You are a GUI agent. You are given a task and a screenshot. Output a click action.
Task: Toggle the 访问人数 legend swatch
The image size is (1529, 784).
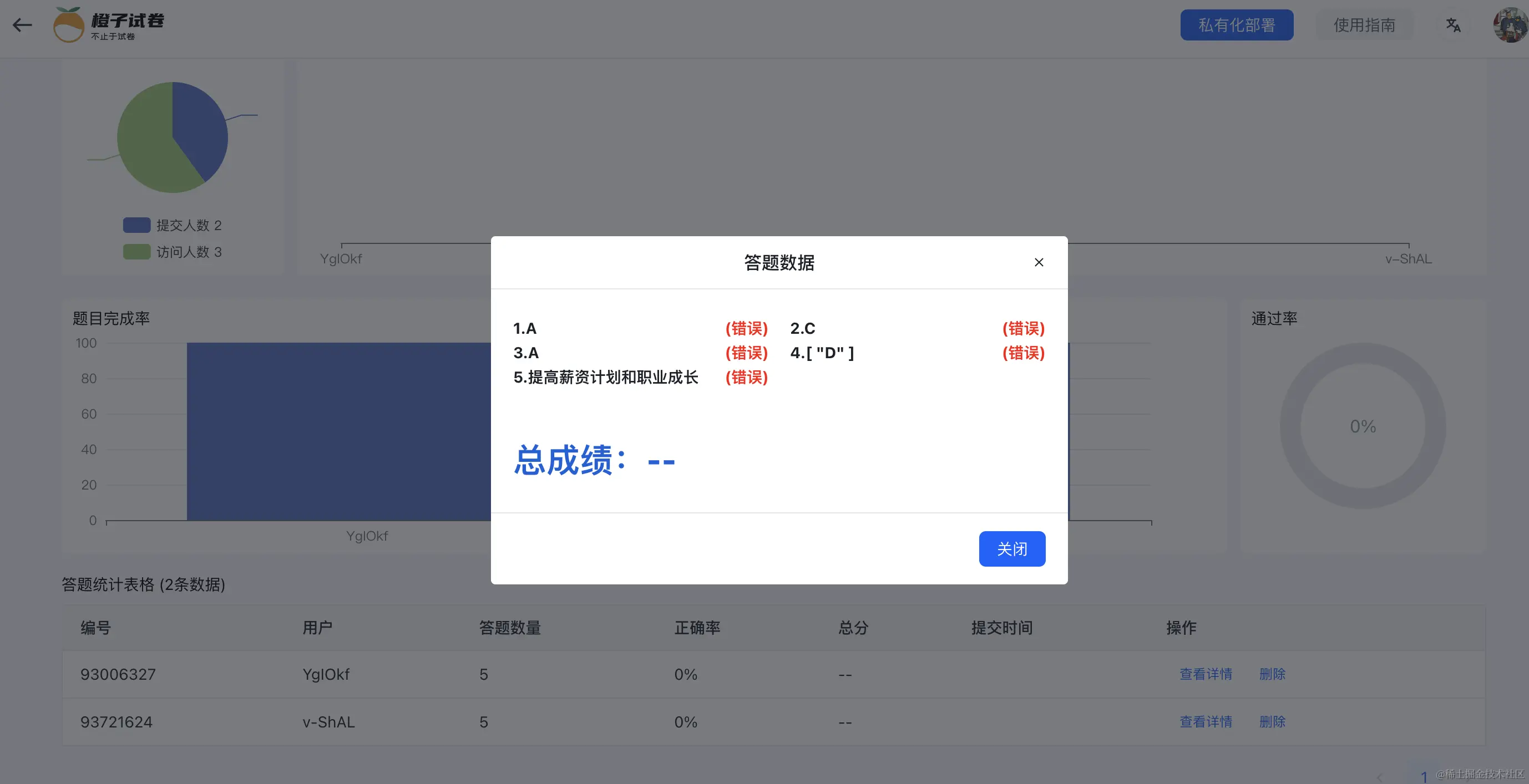(x=136, y=252)
